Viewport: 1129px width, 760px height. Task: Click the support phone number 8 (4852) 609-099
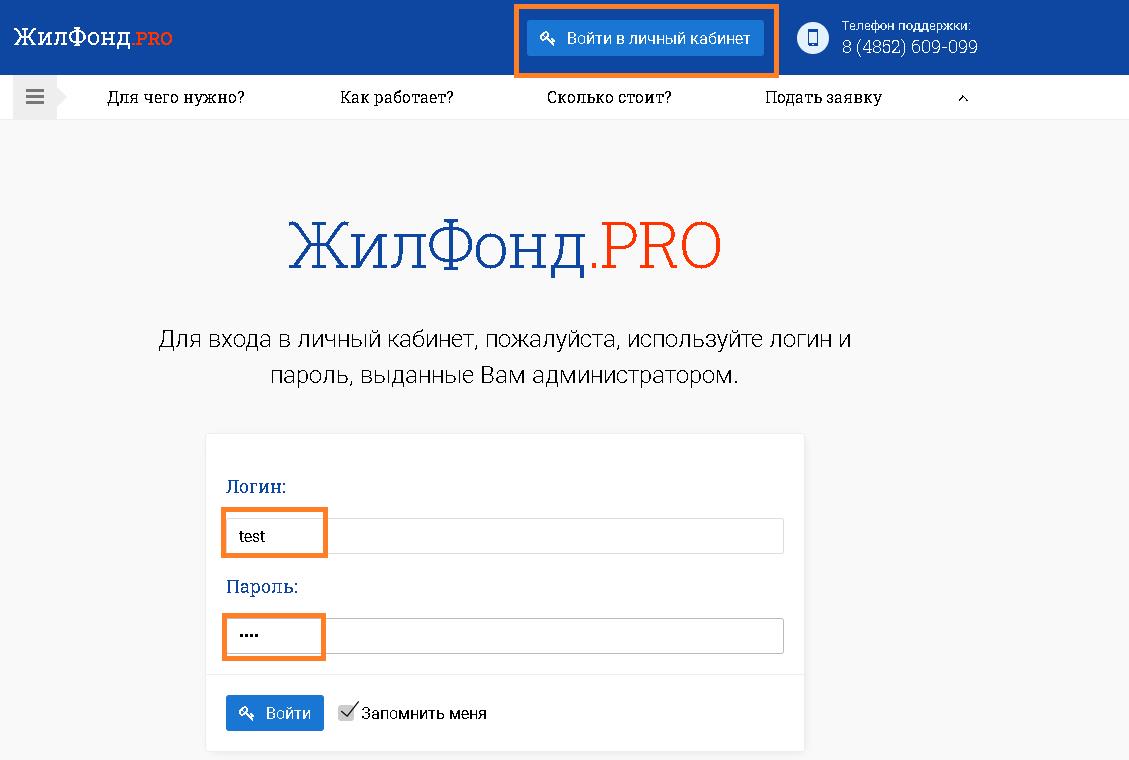[909, 47]
